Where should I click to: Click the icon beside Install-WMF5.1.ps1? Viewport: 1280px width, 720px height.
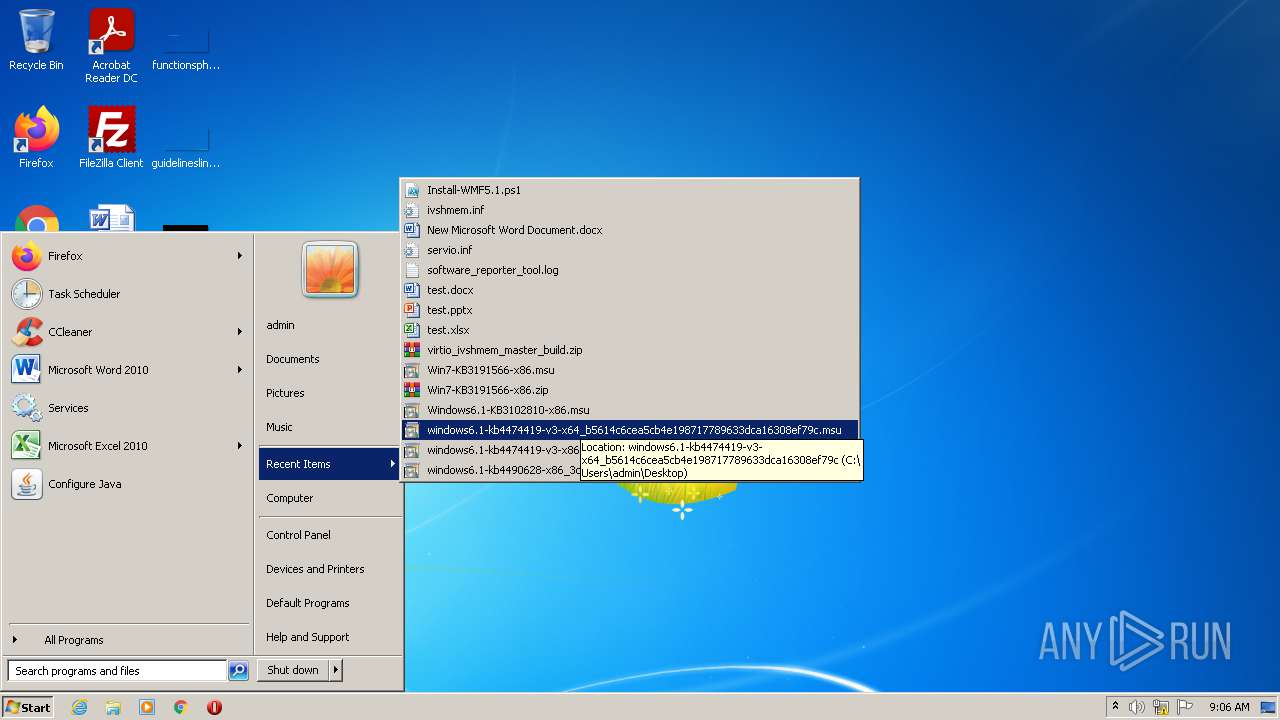[412, 190]
